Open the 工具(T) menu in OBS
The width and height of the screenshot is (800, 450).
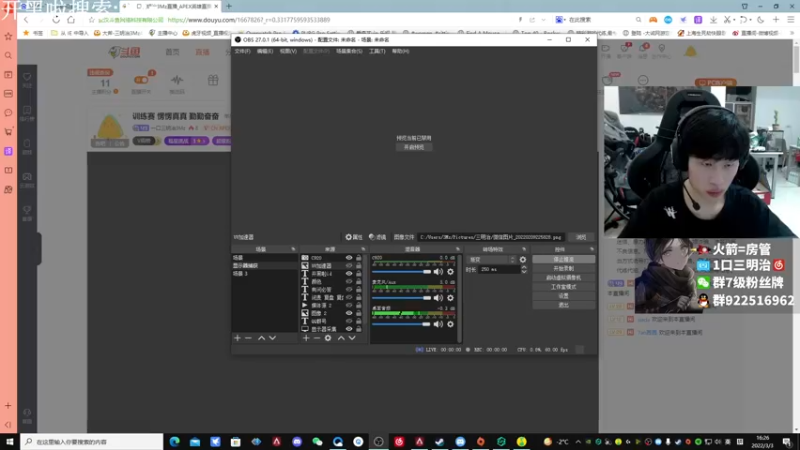[x=377, y=51]
